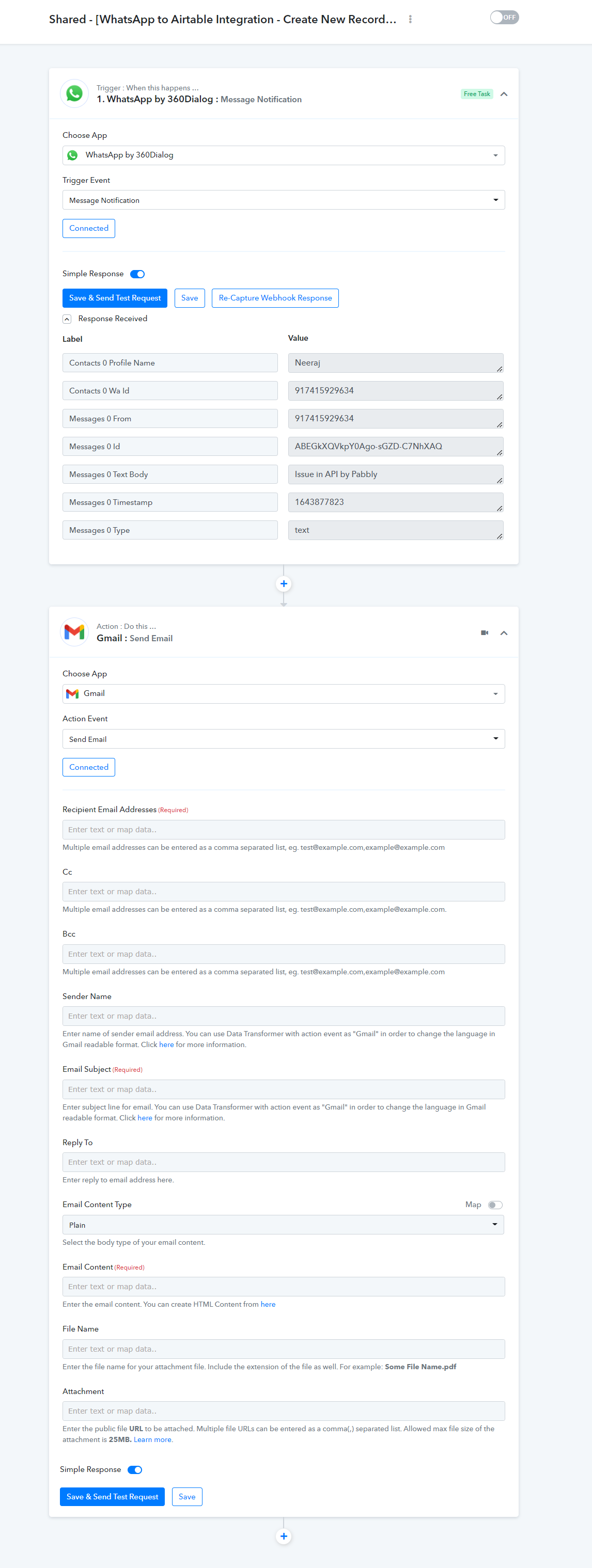592x1568 pixels.
Task: Click the Neeraj value field
Action: pyautogui.click(x=395, y=363)
